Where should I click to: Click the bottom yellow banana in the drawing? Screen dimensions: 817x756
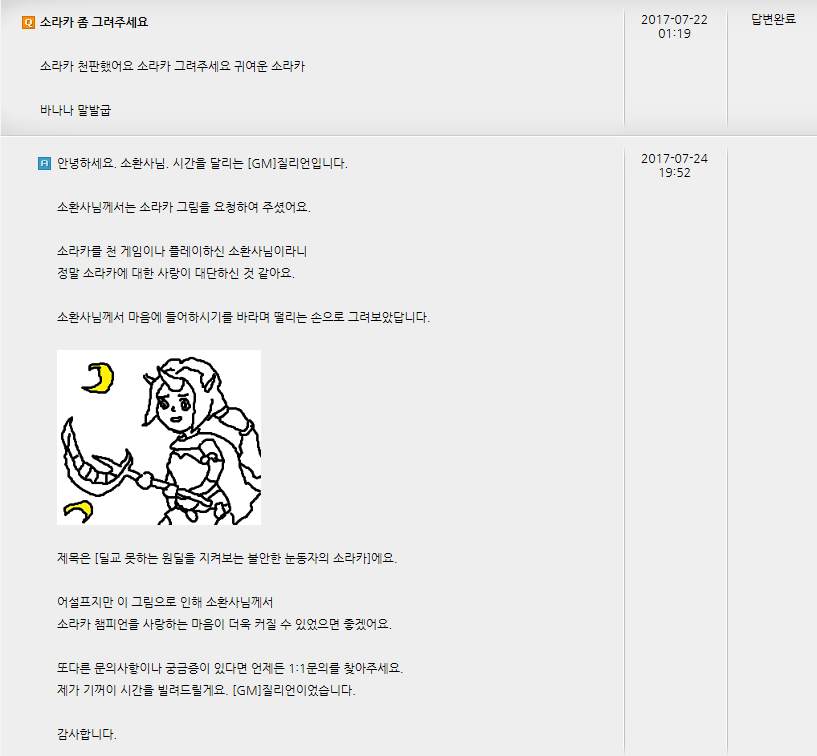[78, 511]
